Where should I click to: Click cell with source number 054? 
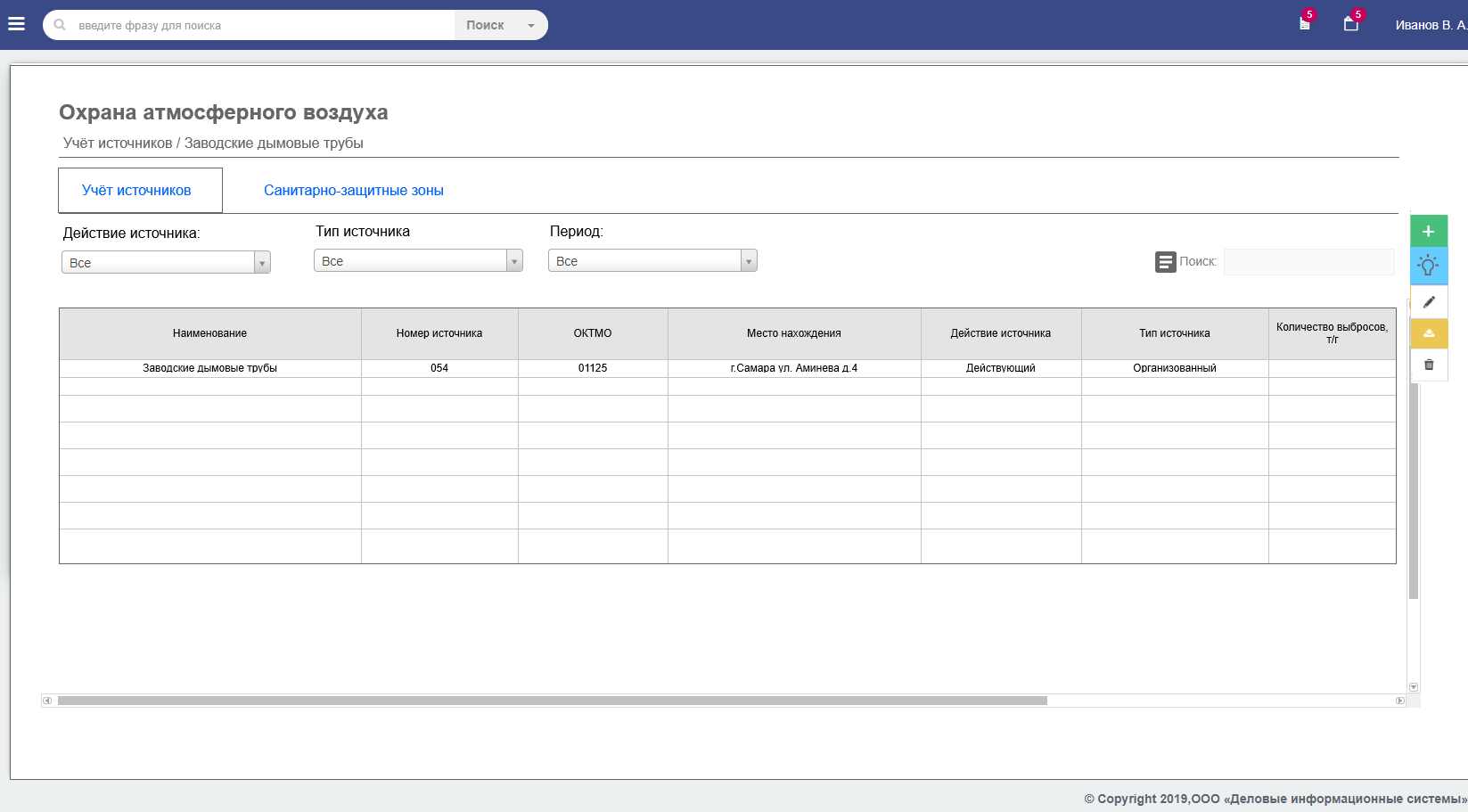pyautogui.click(x=439, y=368)
